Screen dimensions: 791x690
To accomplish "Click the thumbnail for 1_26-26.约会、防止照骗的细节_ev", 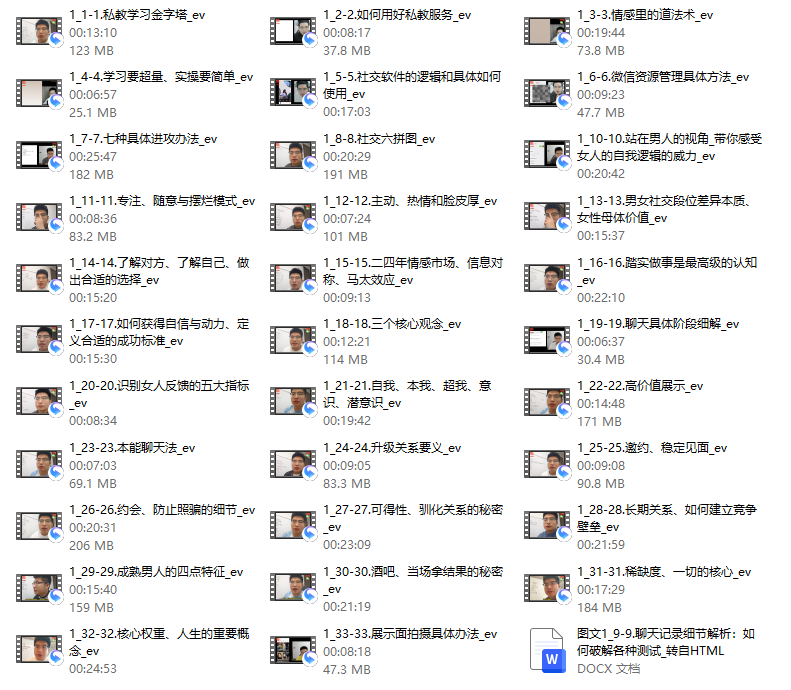I will pyautogui.click(x=39, y=527).
